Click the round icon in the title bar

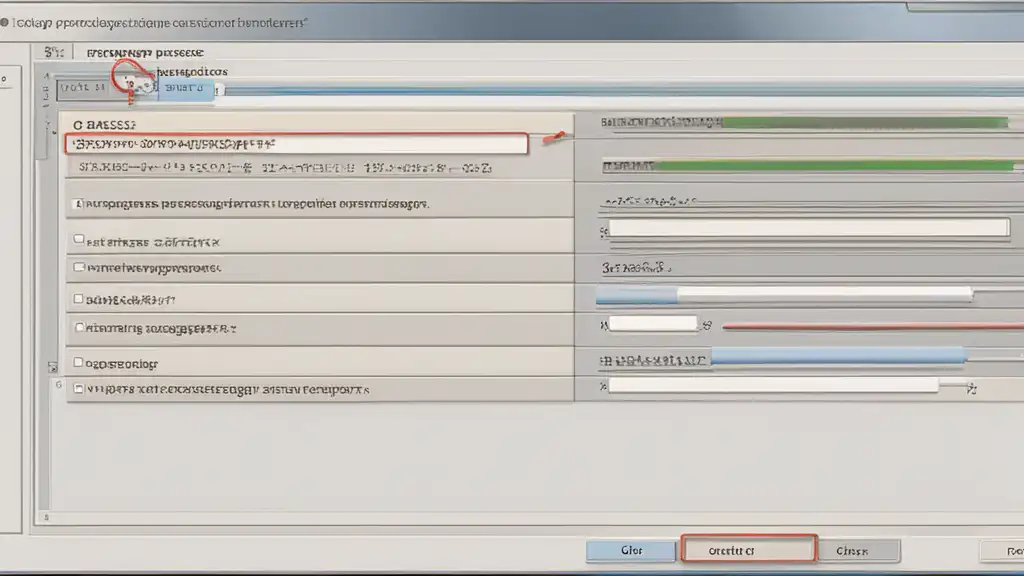(5, 22)
